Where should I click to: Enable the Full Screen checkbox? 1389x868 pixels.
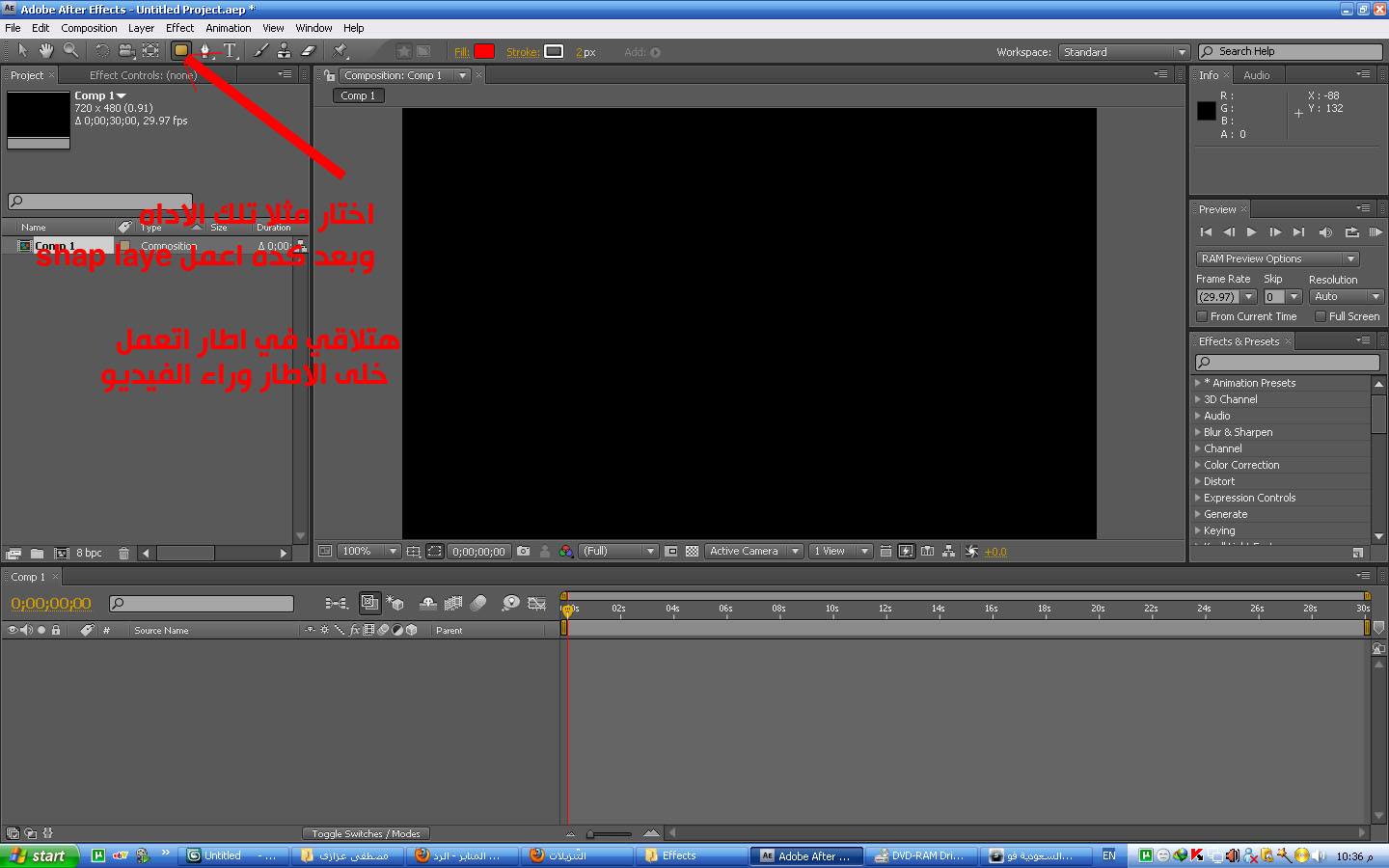click(1321, 316)
